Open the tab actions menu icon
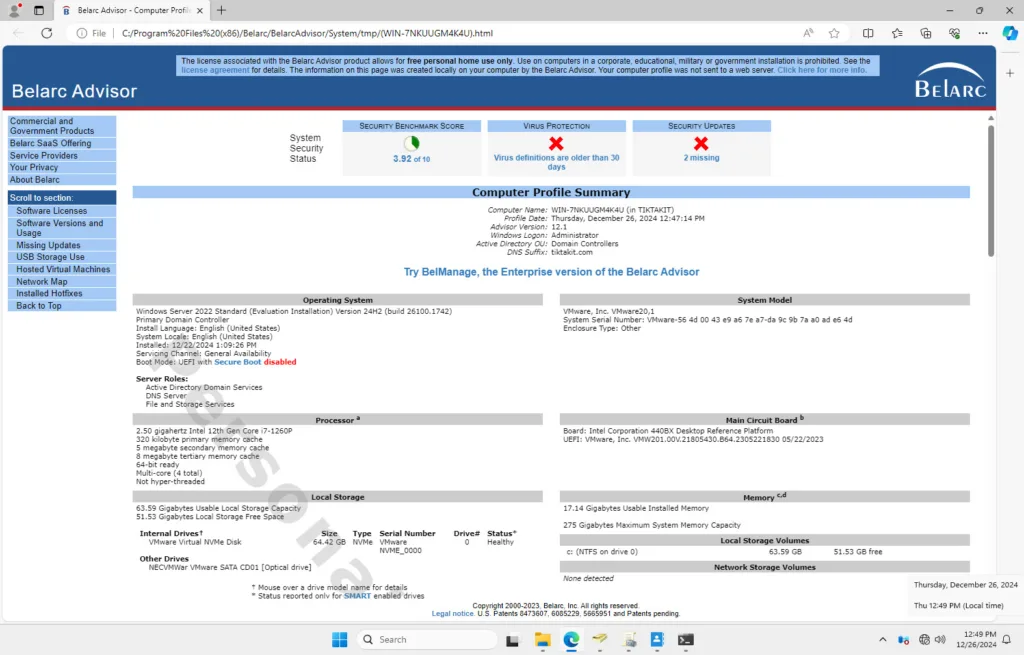Viewport: 1024px width, 655px height. [x=39, y=10]
